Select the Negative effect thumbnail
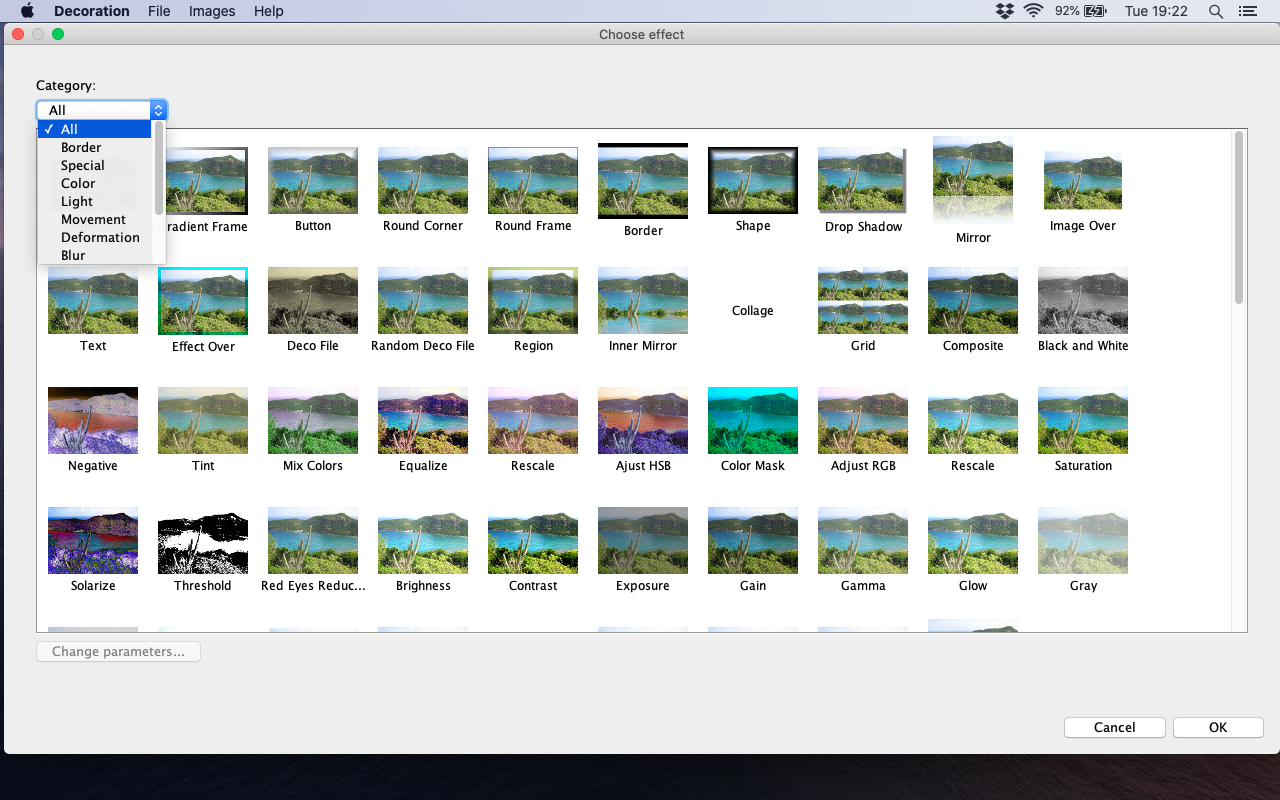This screenshot has height=800, width=1280. (93, 421)
